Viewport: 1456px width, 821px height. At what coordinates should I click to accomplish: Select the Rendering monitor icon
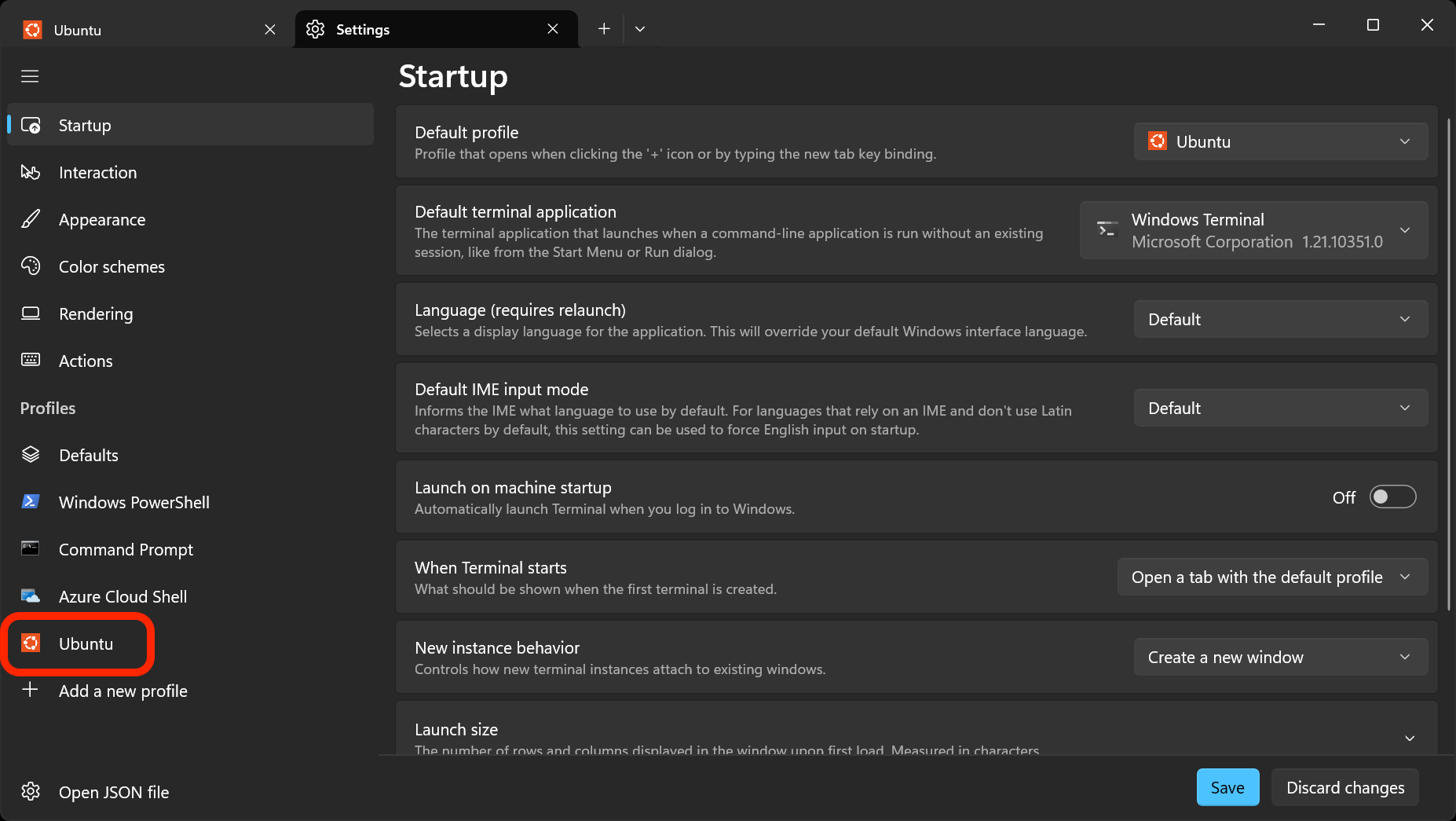point(30,313)
